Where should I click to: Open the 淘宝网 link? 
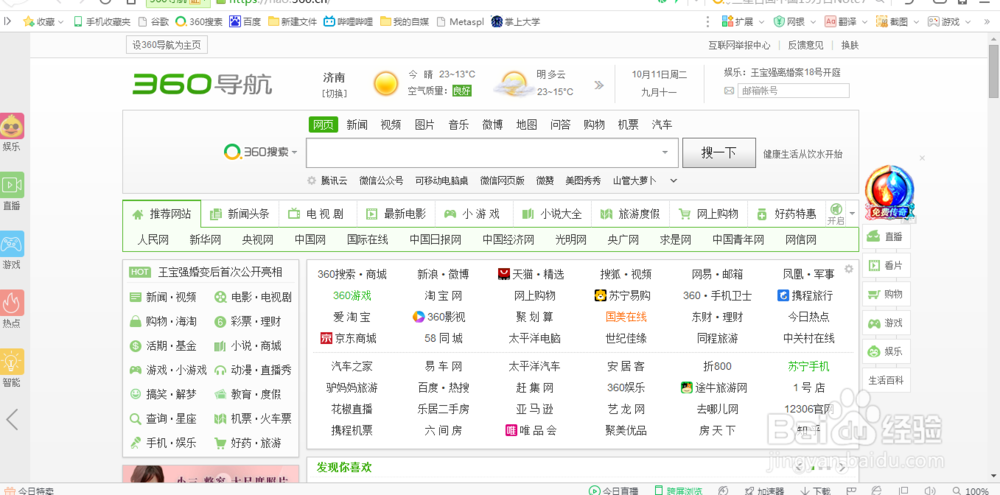click(x=443, y=295)
